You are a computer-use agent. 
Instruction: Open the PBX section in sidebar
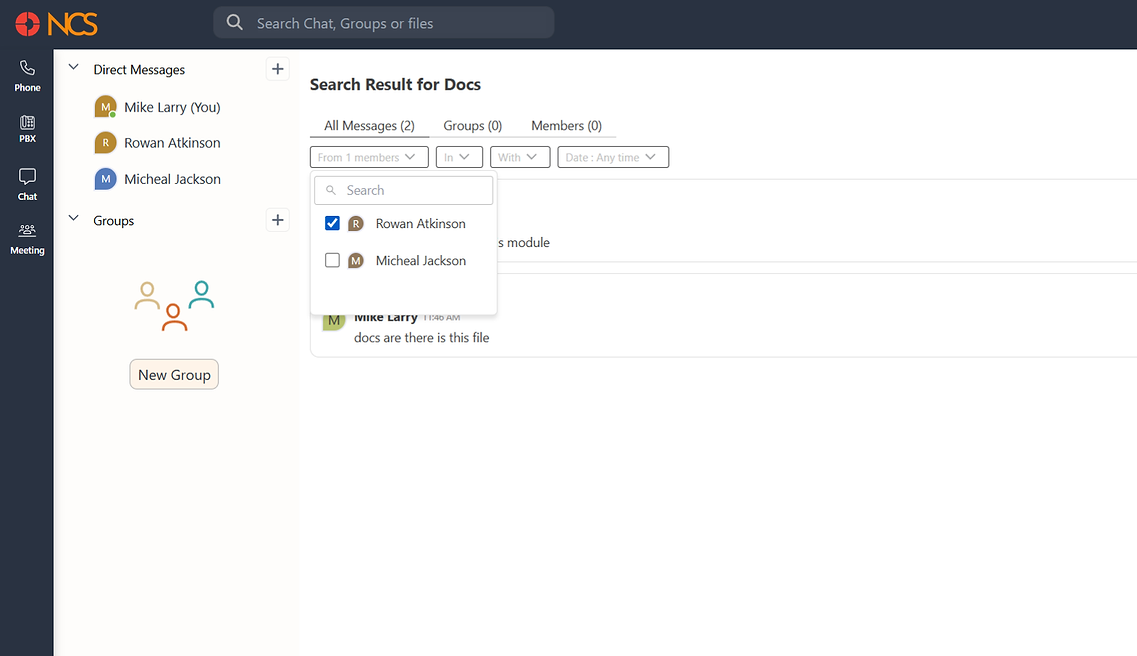pyautogui.click(x=27, y=128)
